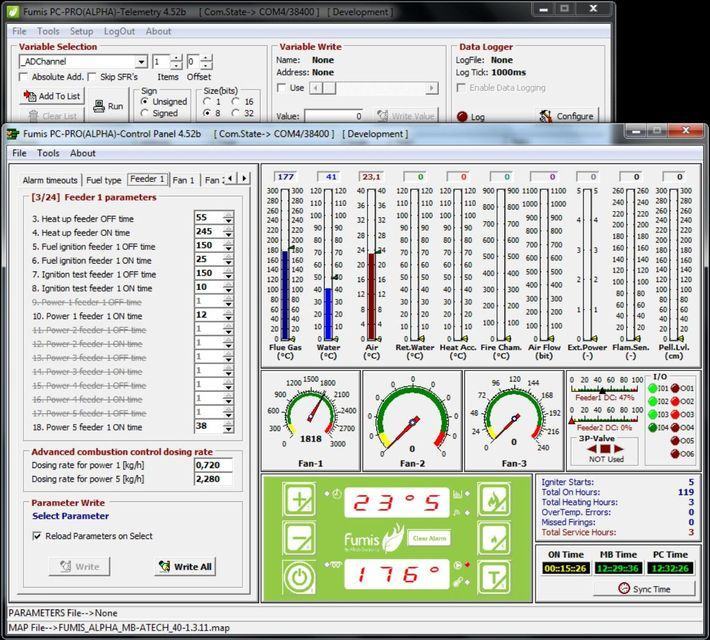Check Enable Data Logging checkbox
Viewport: 710px width, 640px height.
[461, 87]
